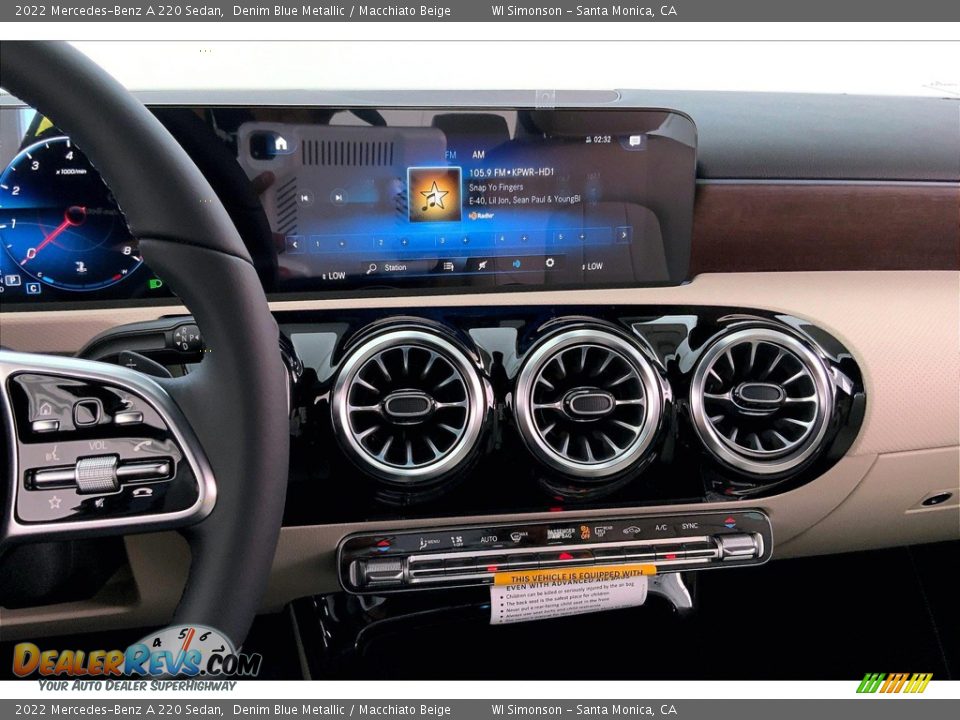Viewport: 960px width, 720px height.
Task: Toggle the climate SYNC button
Action: coord(690,526)
